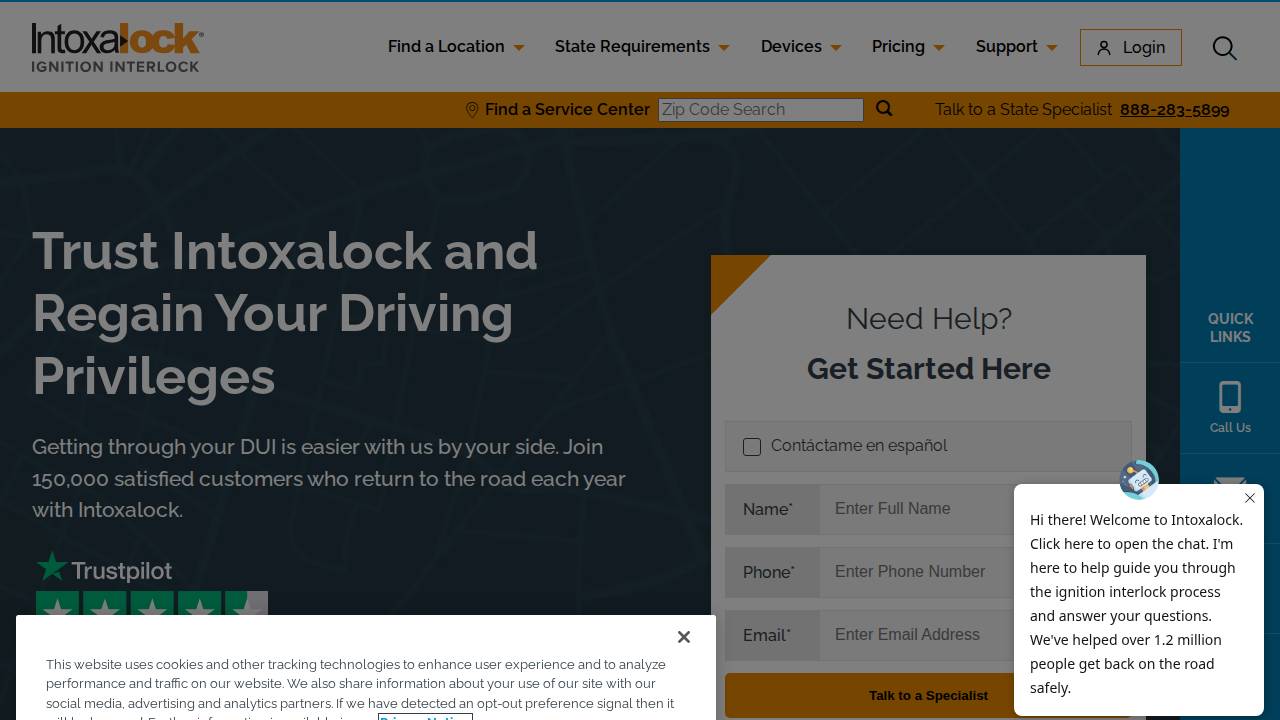
Task: Click the Zip Code Search input field
Action: coord(760,109)
